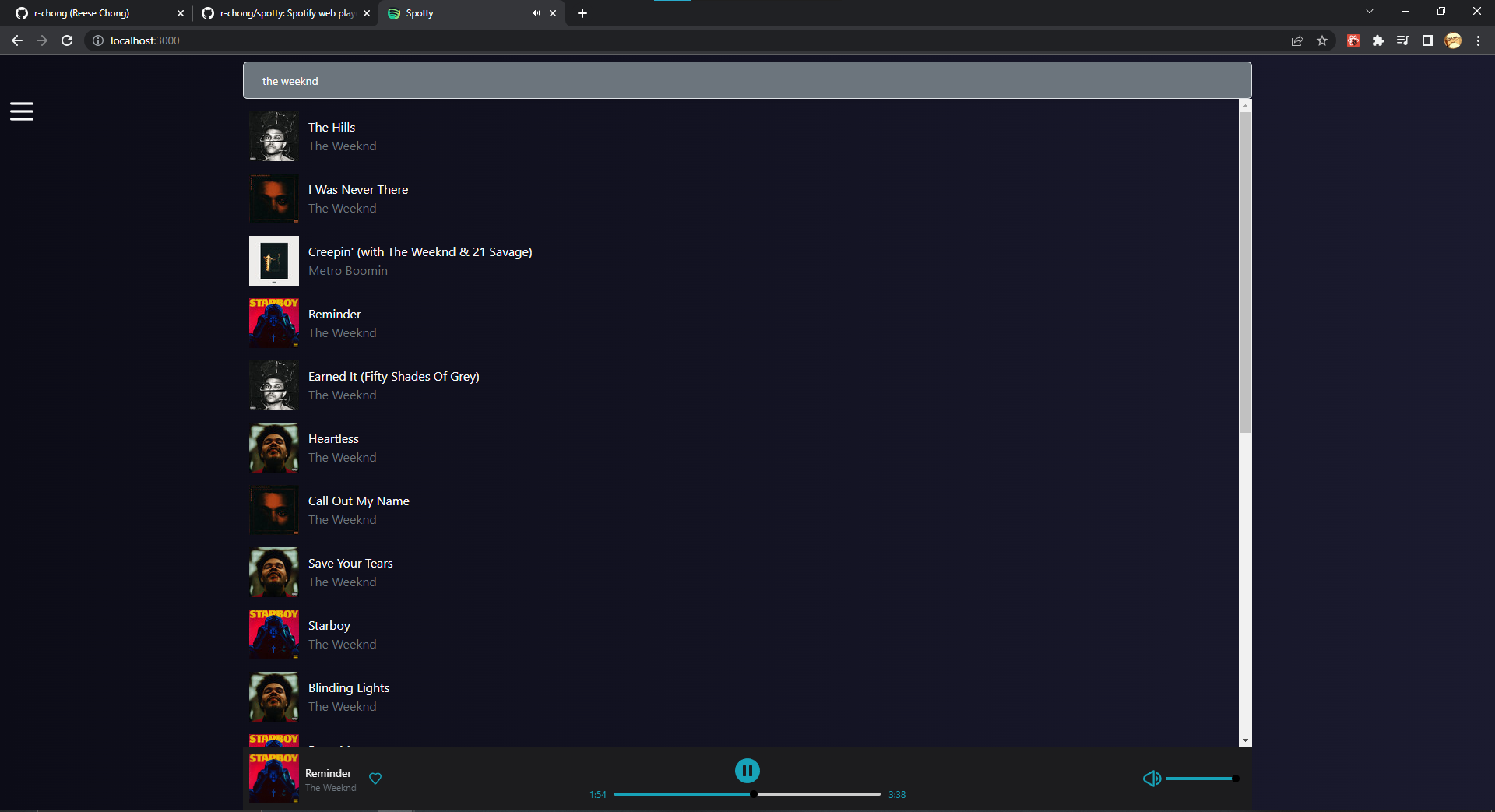Click now-playing Starboy album art
This screenshot has height=812, width=1495.
[x=274, y=778]
